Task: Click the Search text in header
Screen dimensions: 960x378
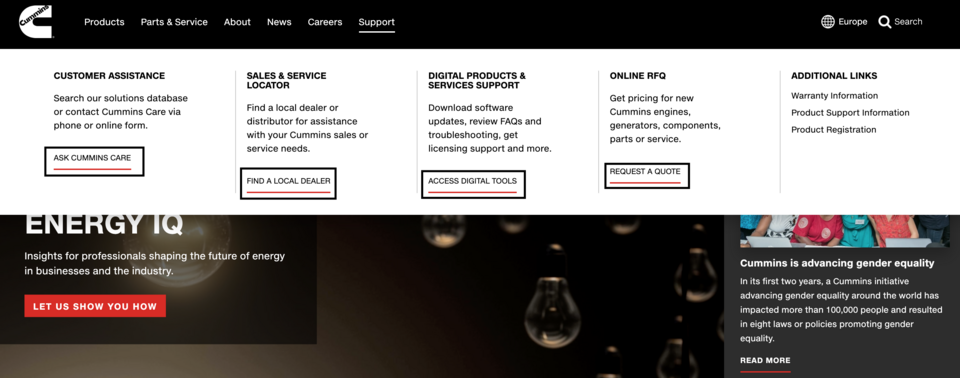Action: (x=908, y=21)
